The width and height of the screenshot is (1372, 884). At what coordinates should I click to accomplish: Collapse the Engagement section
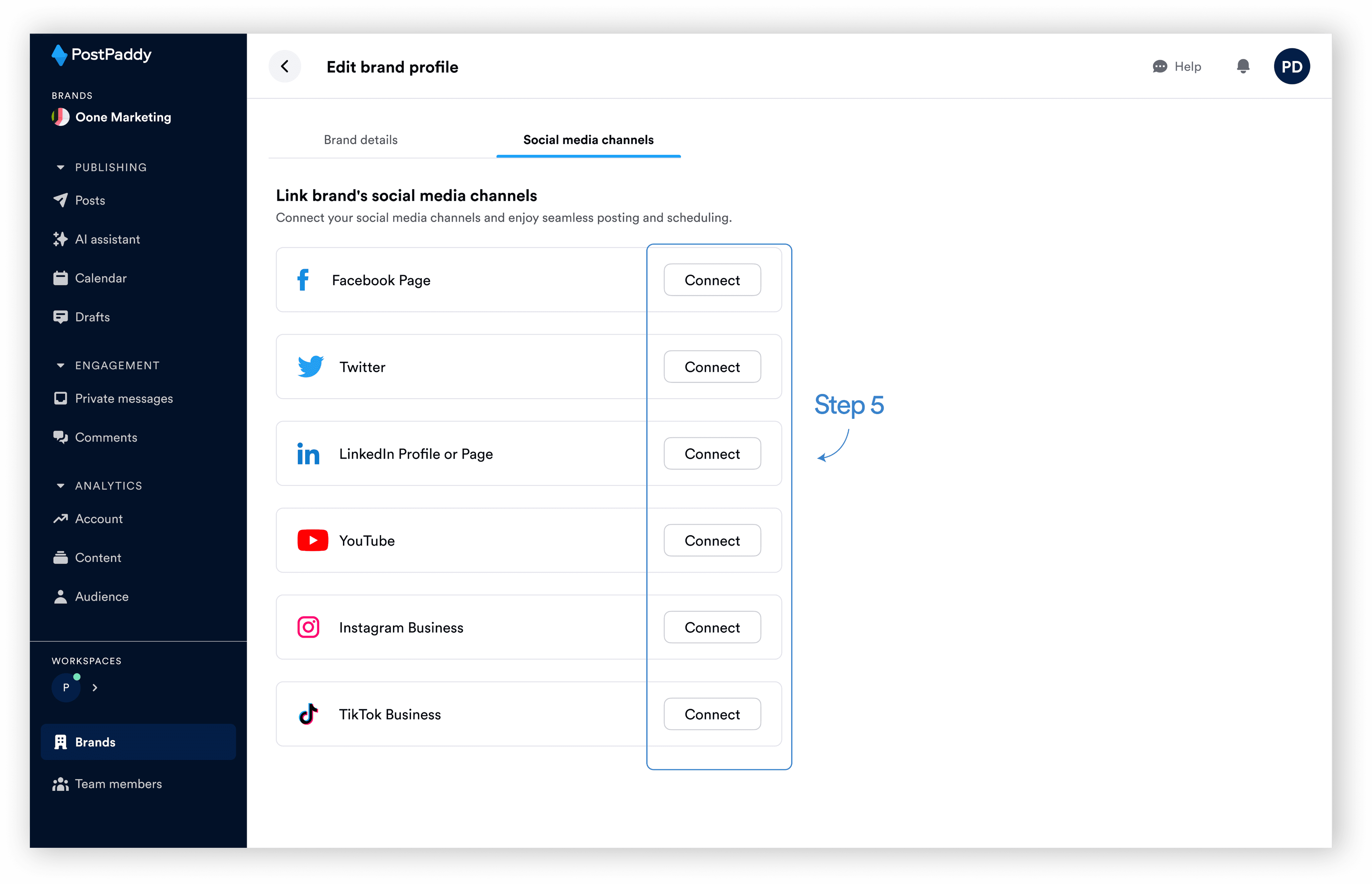click(60, 366)
